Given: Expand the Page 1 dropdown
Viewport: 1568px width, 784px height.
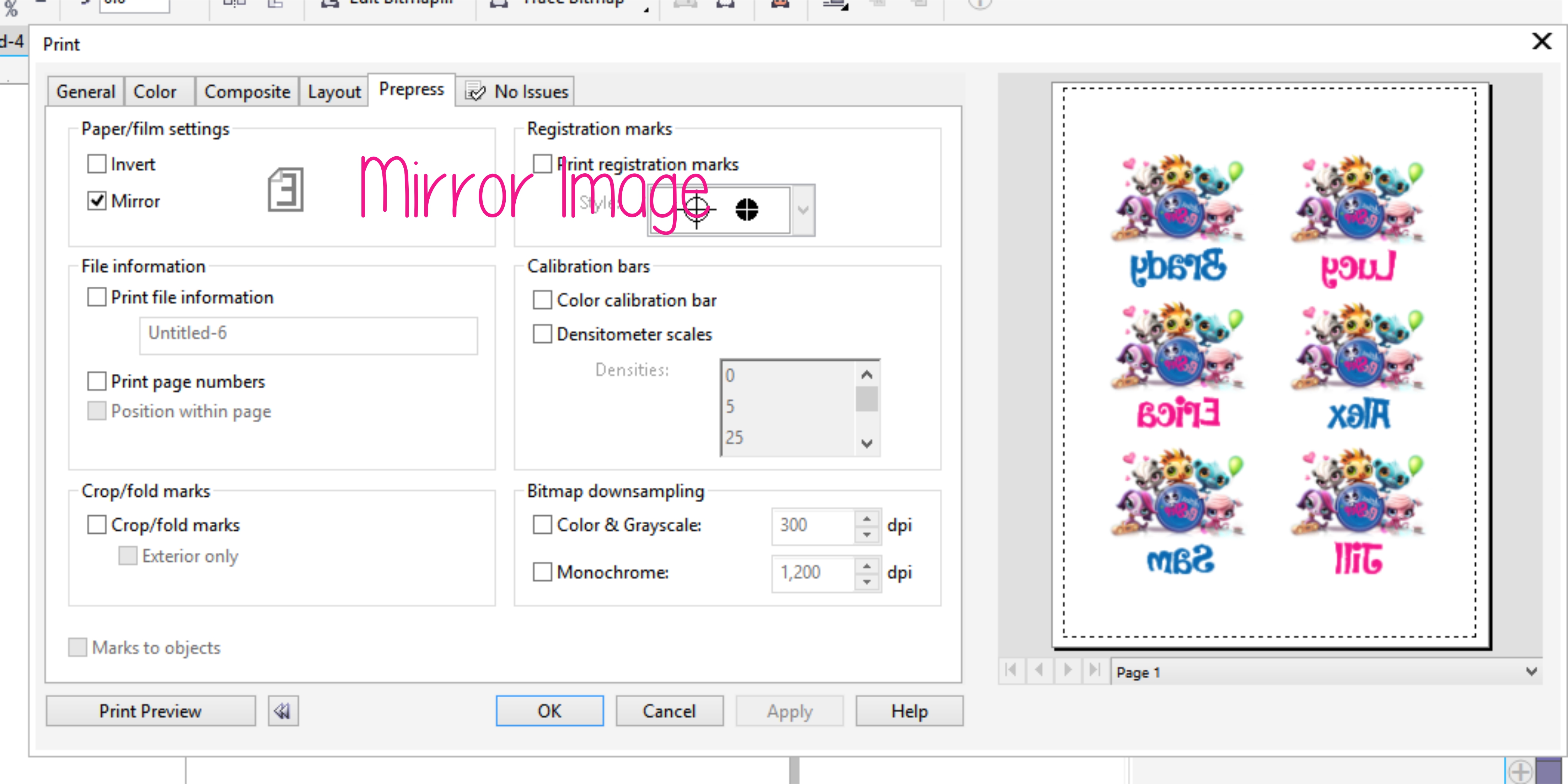Looking at the screenshot, I should pos(1531,671).
